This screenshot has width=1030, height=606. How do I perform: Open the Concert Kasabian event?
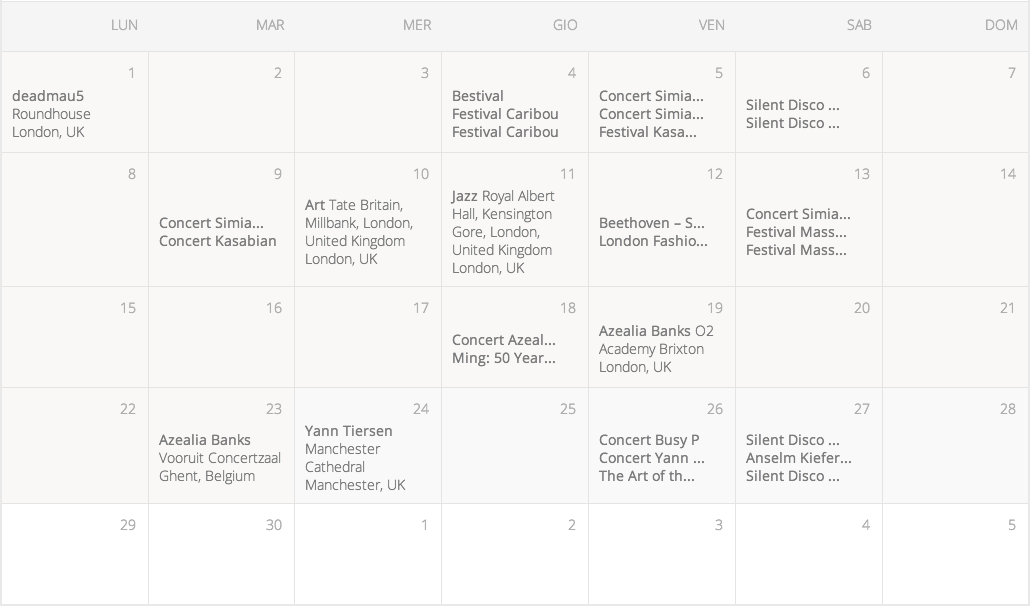tap(218, 241)
